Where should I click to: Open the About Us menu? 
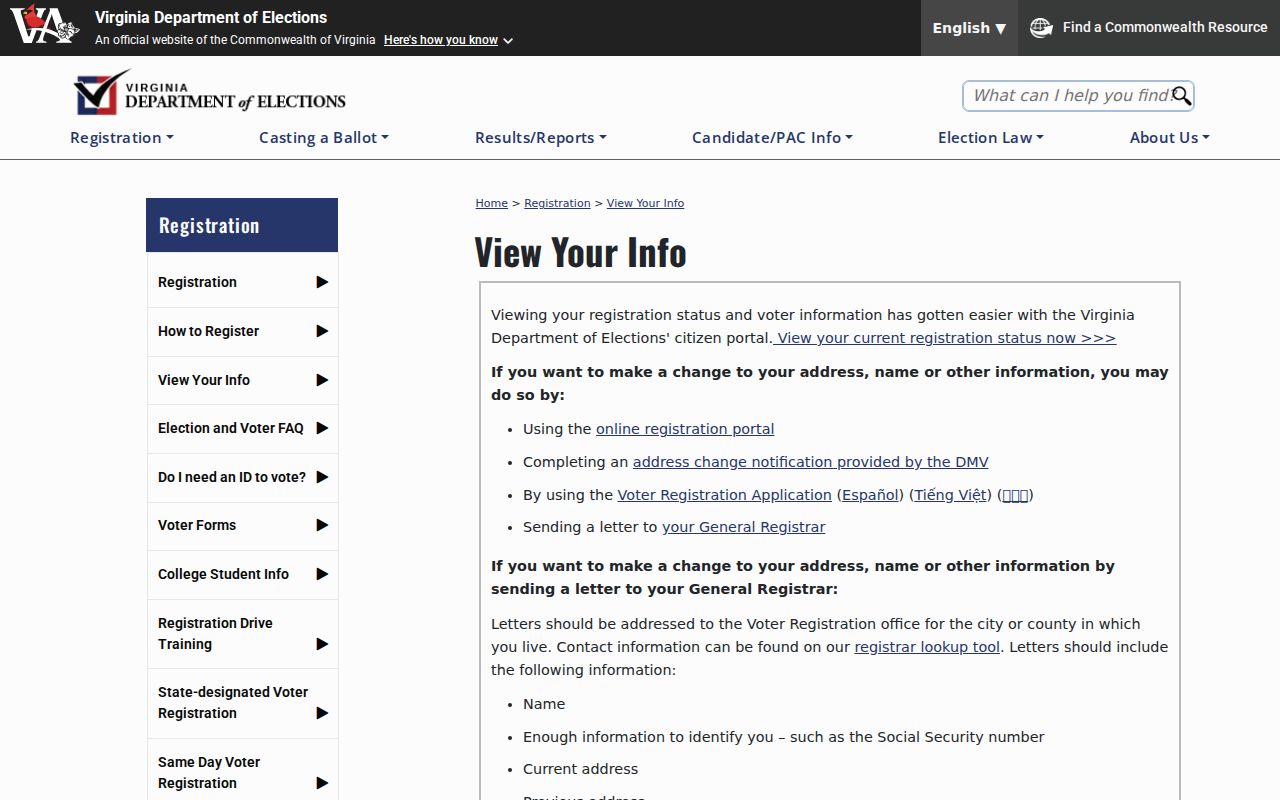coord(1169,138)
